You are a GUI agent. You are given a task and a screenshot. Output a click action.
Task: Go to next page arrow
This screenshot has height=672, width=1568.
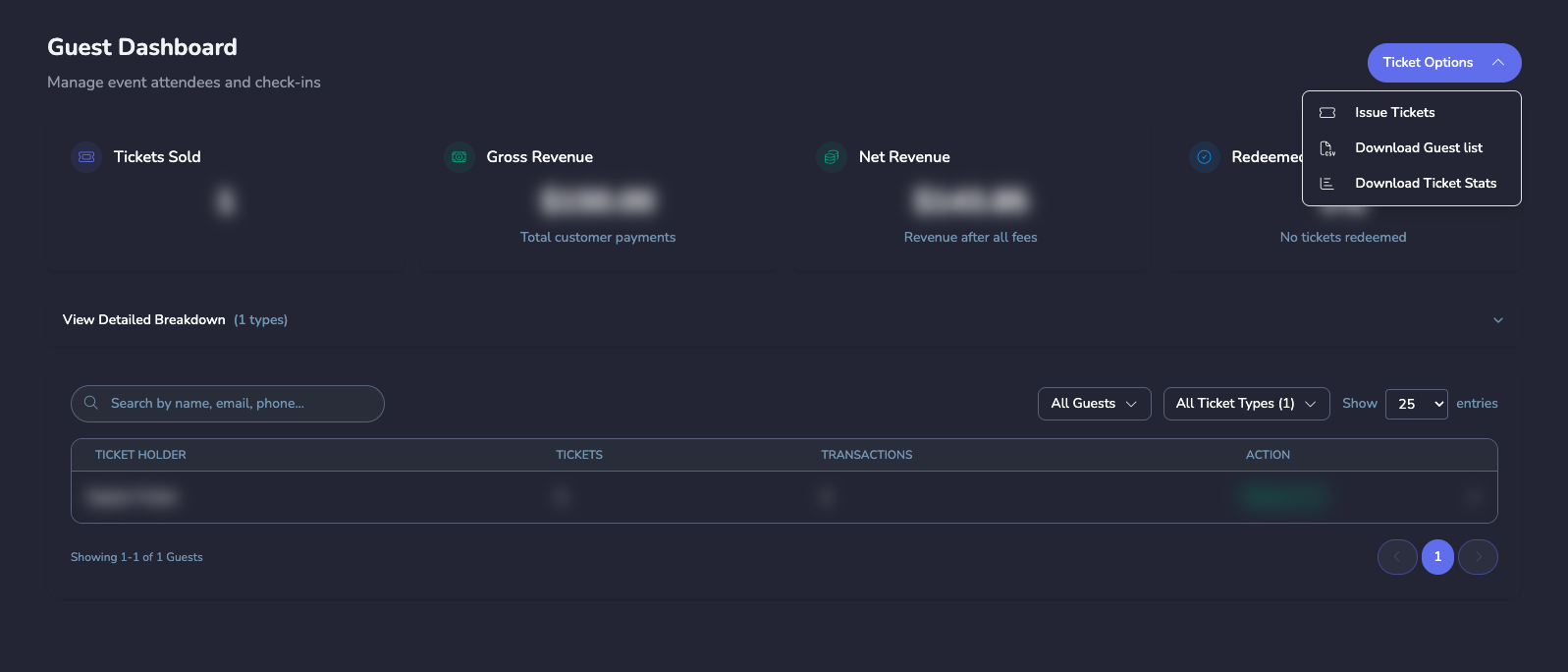click(1478, 557)
